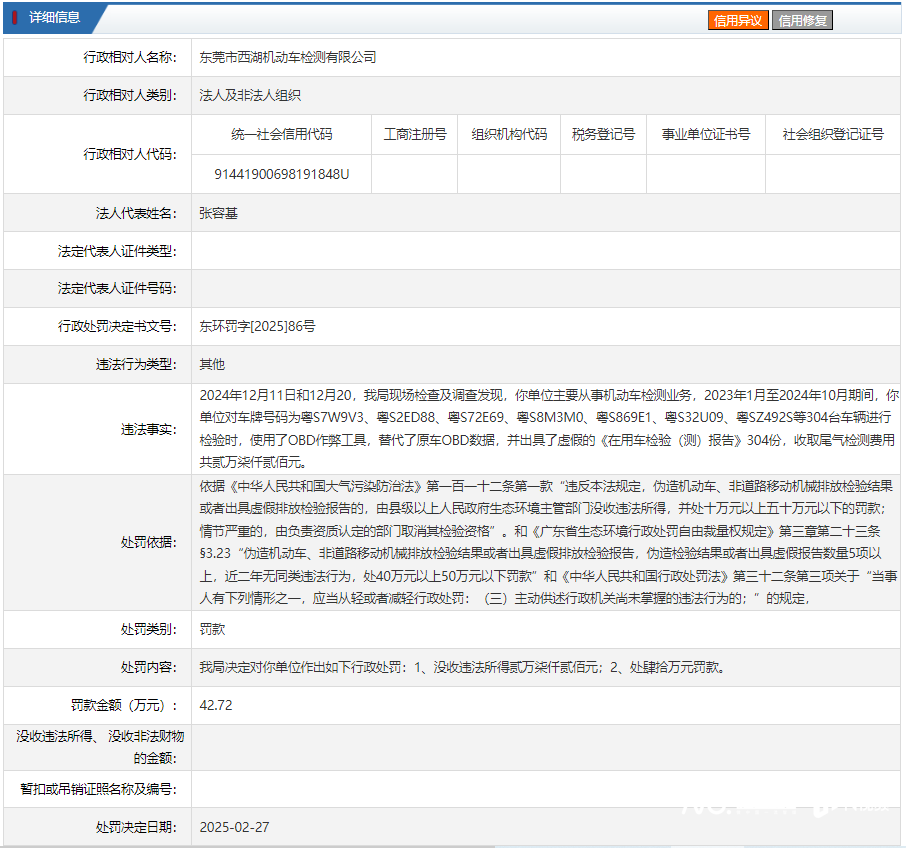This screenshot has height=848, width=906.
Task: Click the 法人代表姓名 label
Action: 136,213
